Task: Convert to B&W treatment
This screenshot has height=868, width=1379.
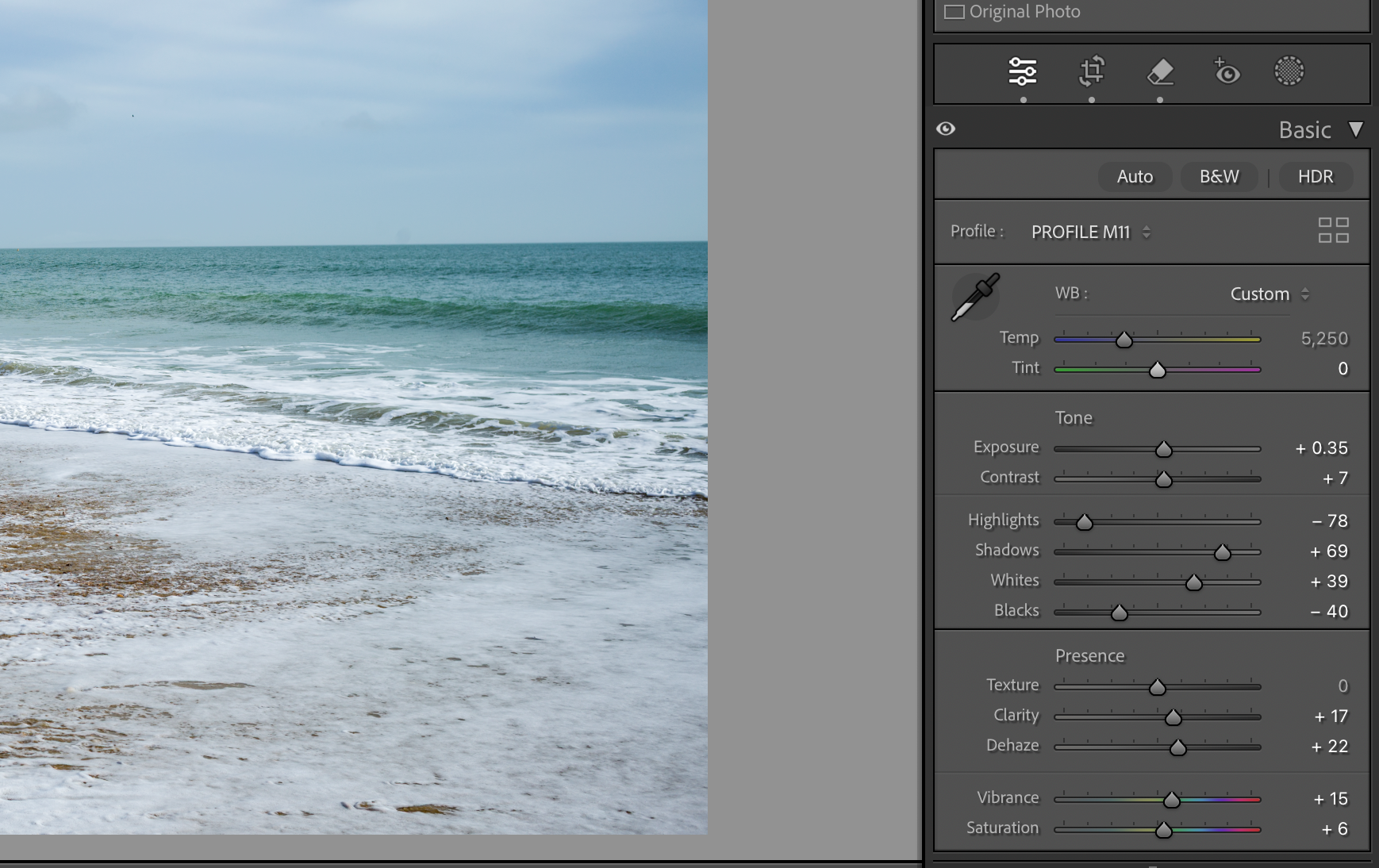Action: tap(1219, 176)
